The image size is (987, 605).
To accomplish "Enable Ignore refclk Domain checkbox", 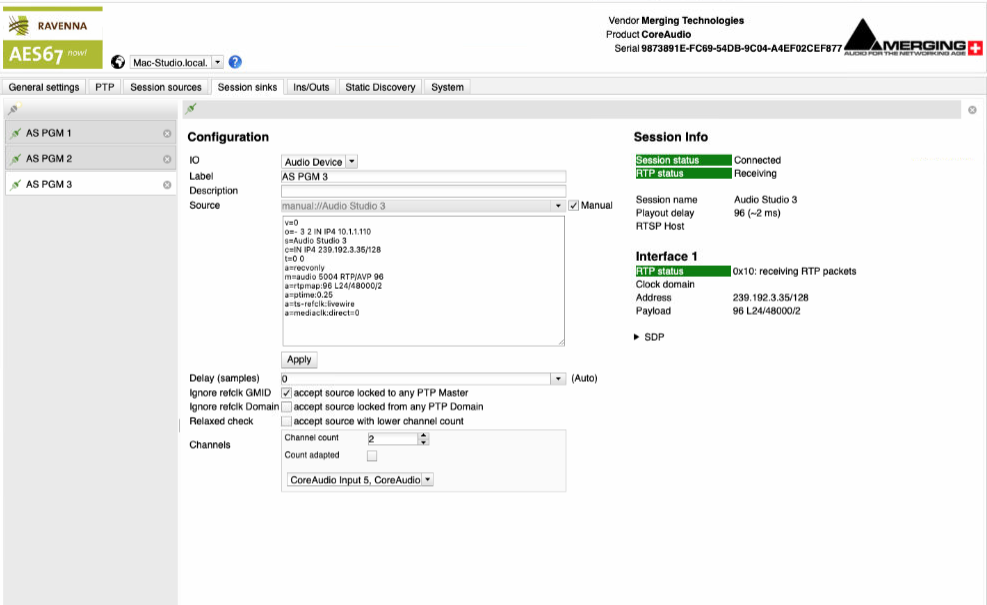I will point(286,407).
